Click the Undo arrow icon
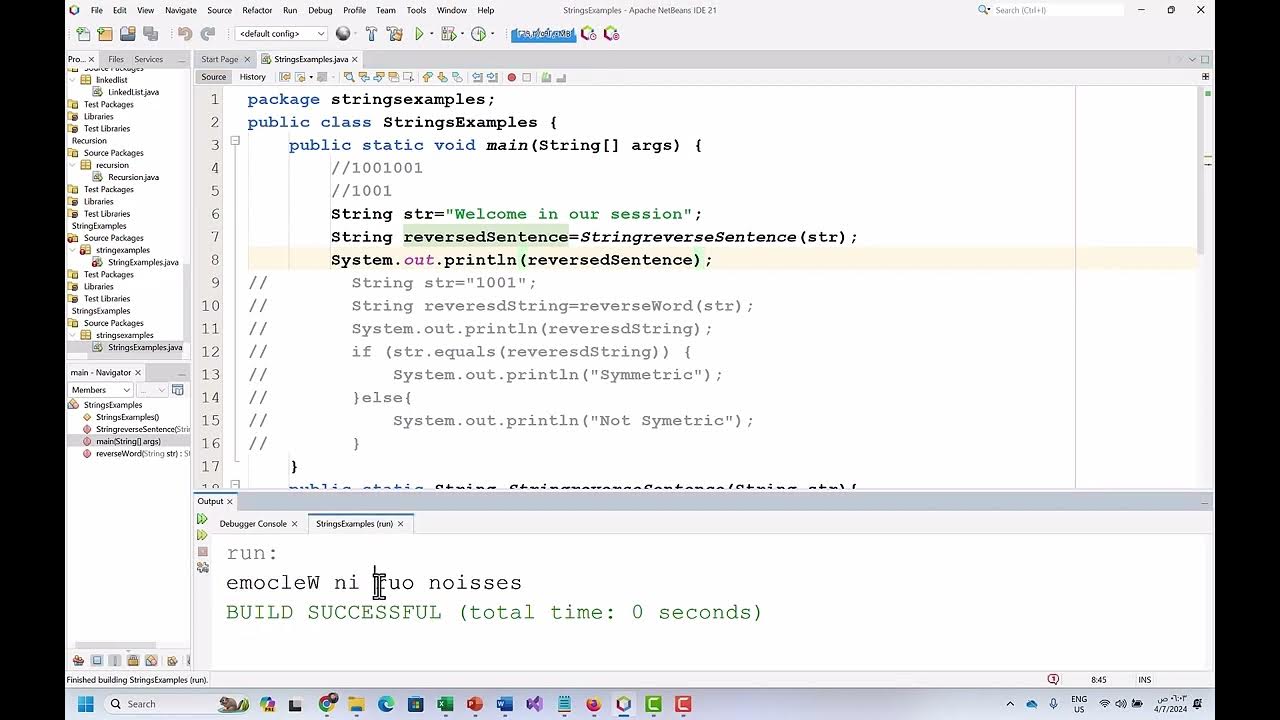This screenshot has width=1280, height=720. [185, 34]
